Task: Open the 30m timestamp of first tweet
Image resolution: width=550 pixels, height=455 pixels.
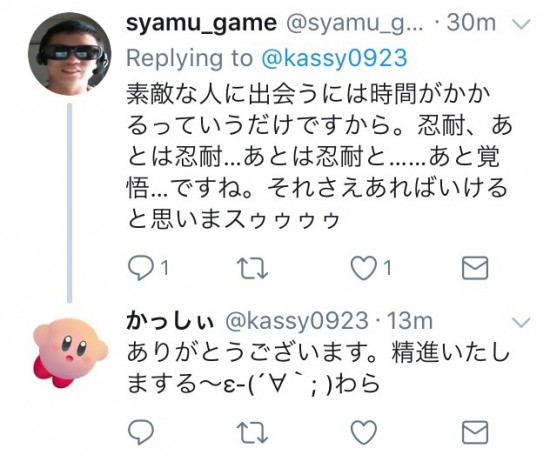Action: (x=471, y=23)
